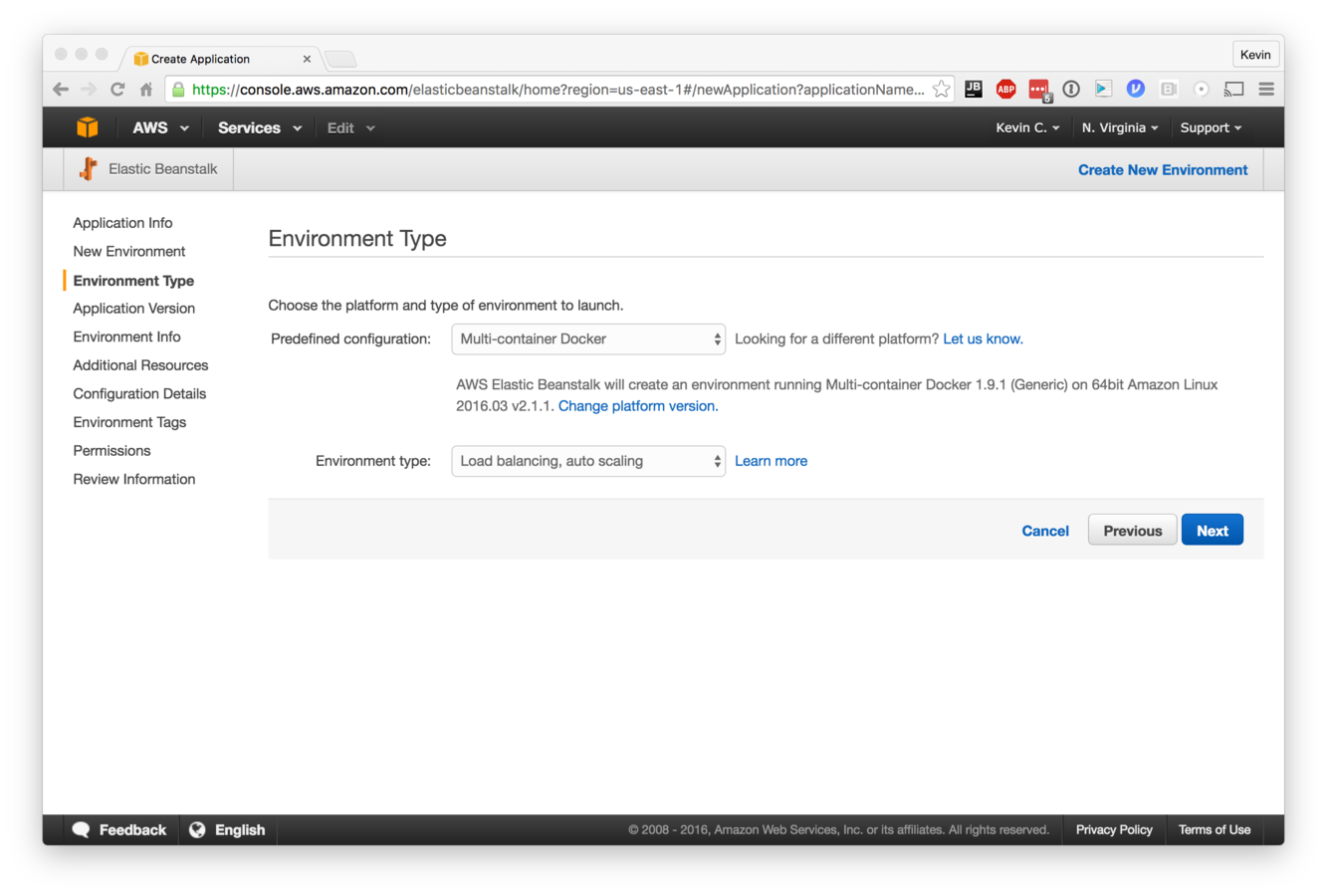Screen dimensions: 1327x896
Task: Go to Environment Tags step
Action: click(129, 422)
